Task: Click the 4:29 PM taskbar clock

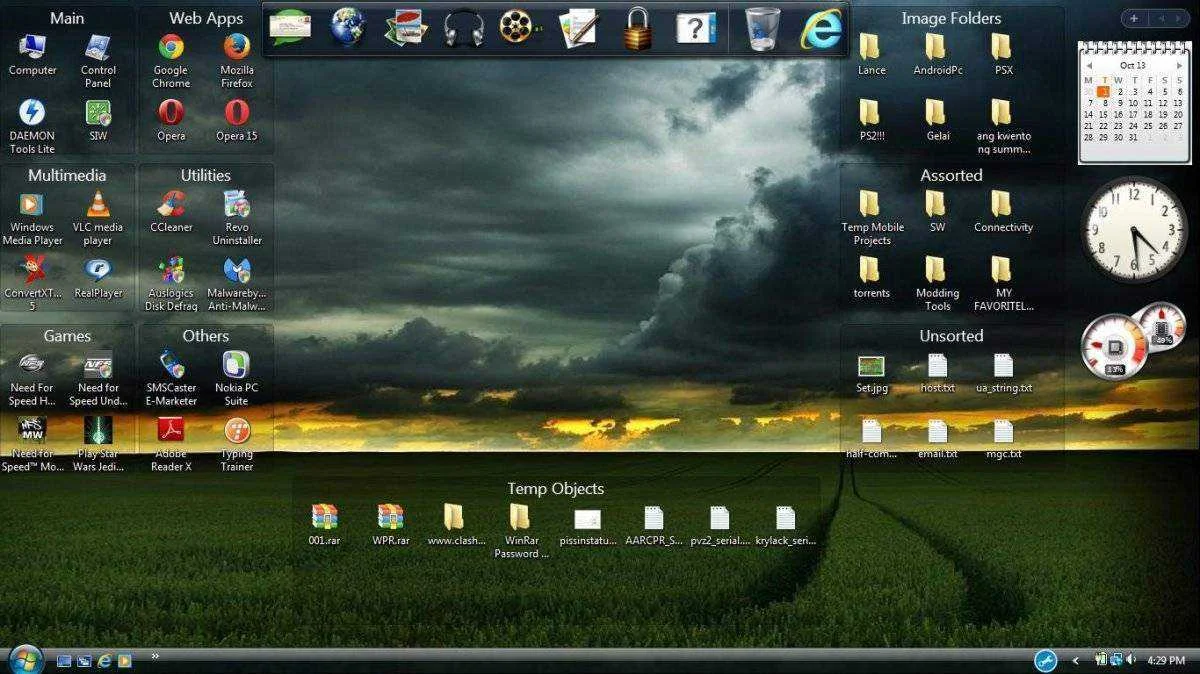Action: point(1166,661)
